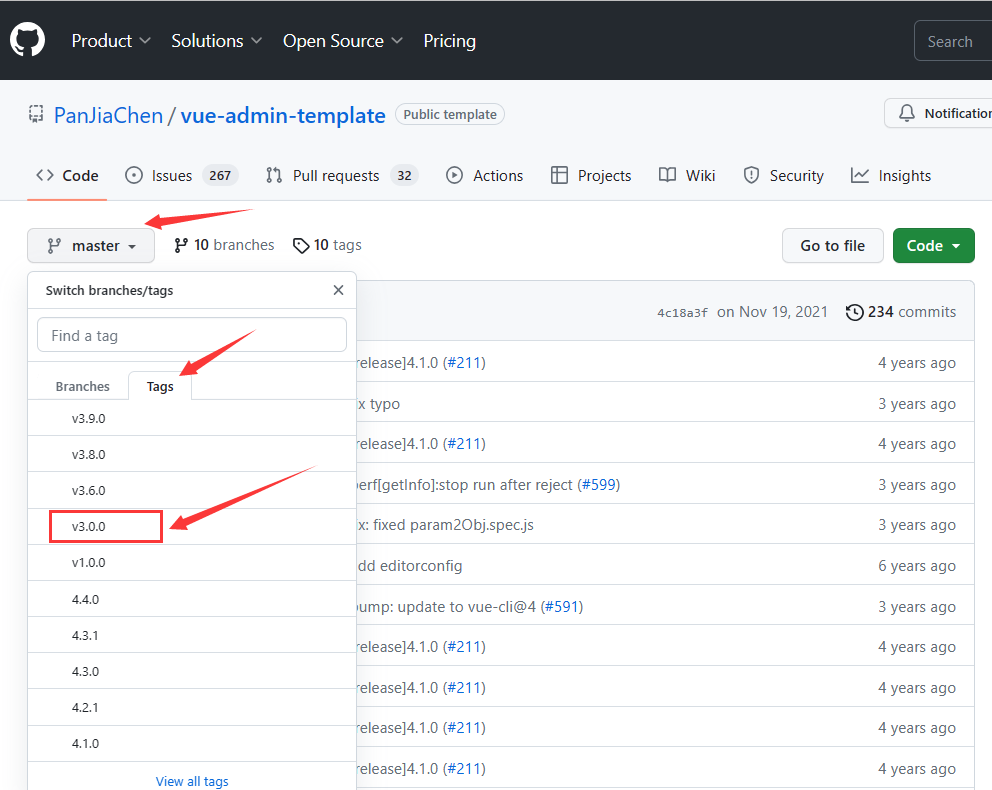This screenshot has width=992, height=790.
Task: Expand the Product menu
Action: (x=111, y=40)
